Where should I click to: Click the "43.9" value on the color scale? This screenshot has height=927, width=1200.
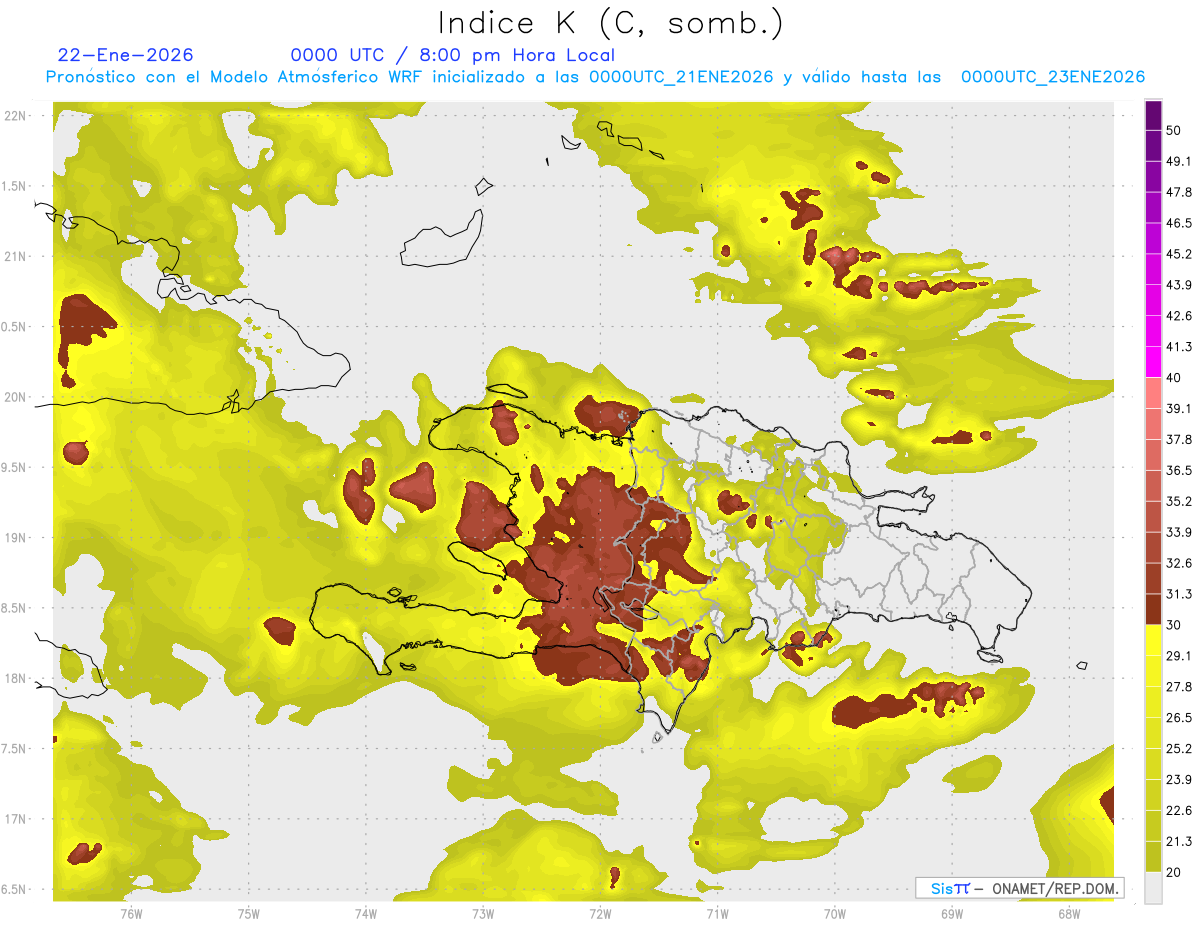coord(1178,285)
